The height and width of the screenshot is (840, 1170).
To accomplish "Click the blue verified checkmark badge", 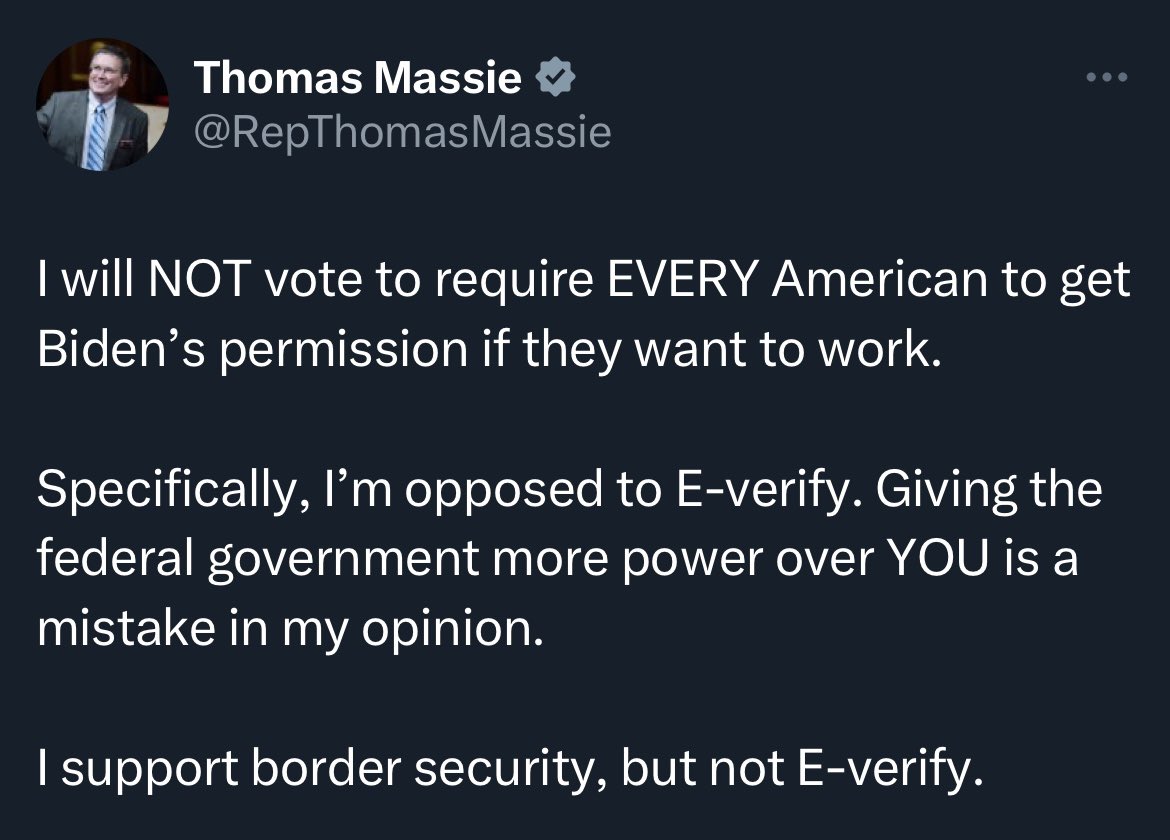I will pos(555,77).
